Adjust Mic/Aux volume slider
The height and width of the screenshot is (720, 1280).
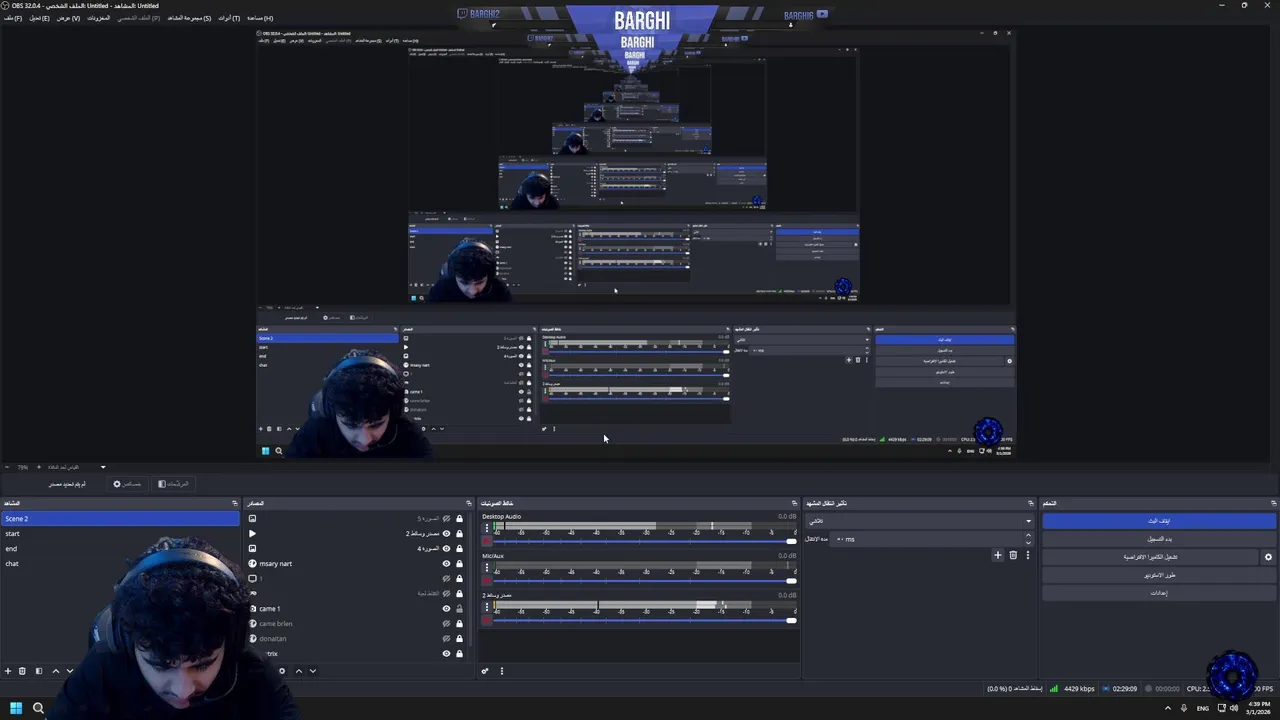pyautogui.click(x=645, y=580)
